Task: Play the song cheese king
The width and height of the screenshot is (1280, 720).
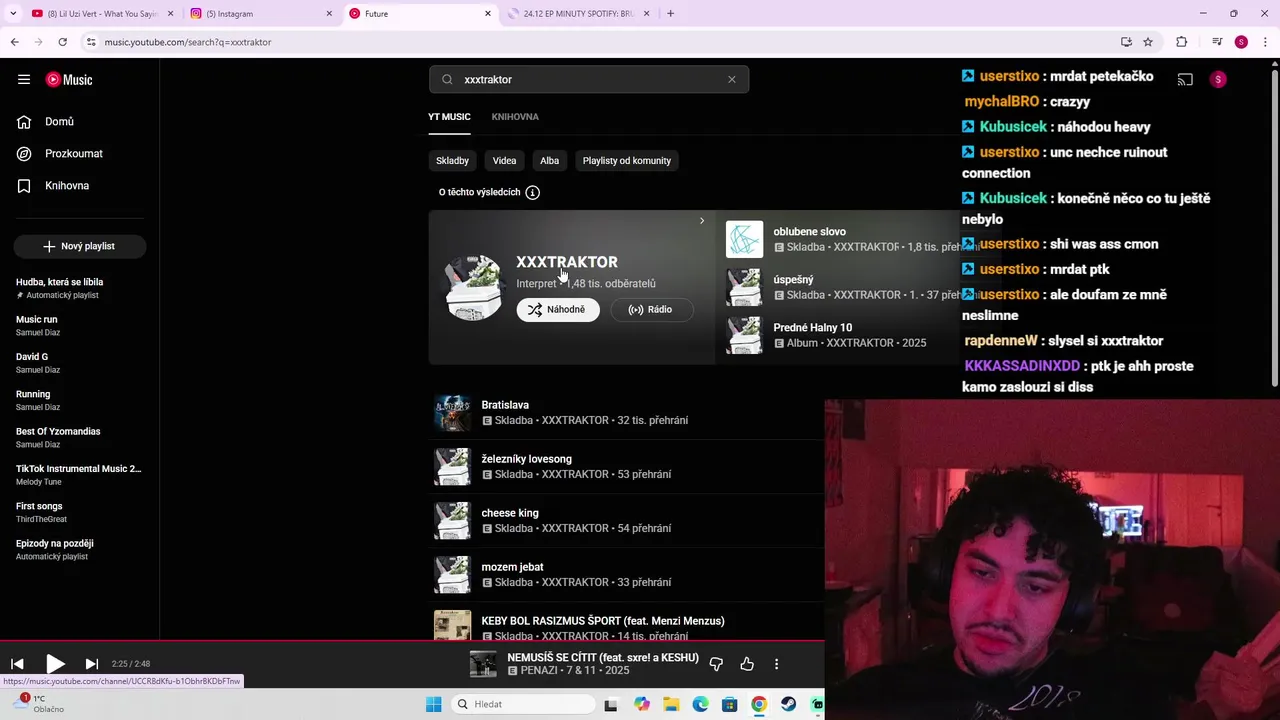Action: (x=510, y=513)
